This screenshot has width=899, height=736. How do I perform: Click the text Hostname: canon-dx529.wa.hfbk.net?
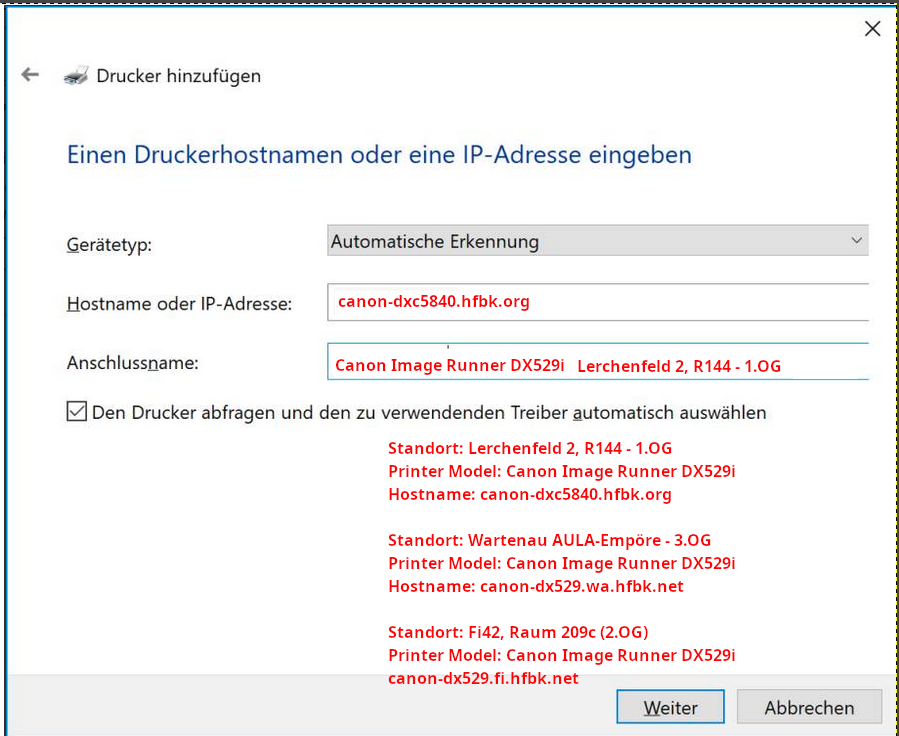tap(536, 586)
